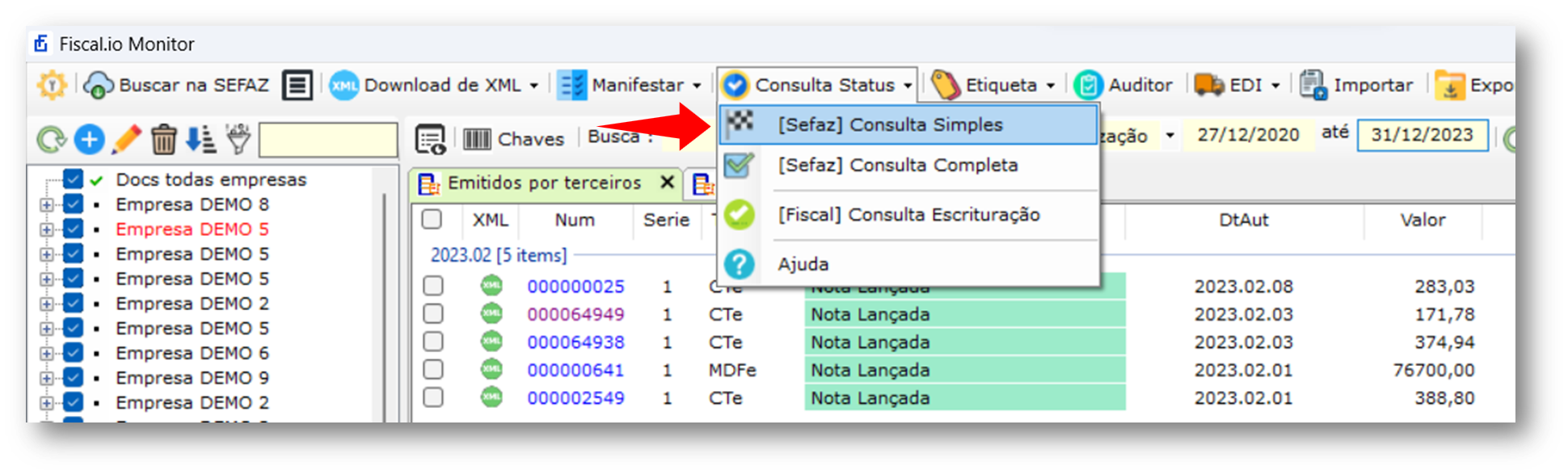The height and width of the screenshot is (475, 1568).
Task: Check the row checkbox for 000064938
Action: 433,342
